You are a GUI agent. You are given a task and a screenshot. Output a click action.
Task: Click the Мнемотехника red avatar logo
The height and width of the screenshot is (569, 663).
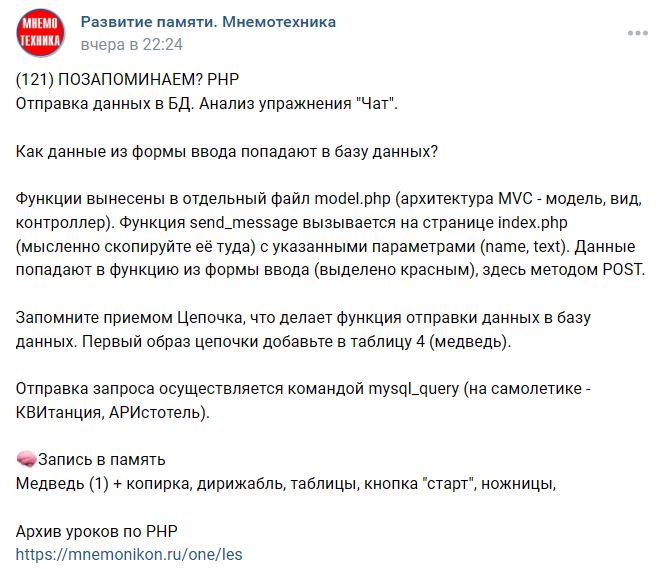(x=40, y=33)
